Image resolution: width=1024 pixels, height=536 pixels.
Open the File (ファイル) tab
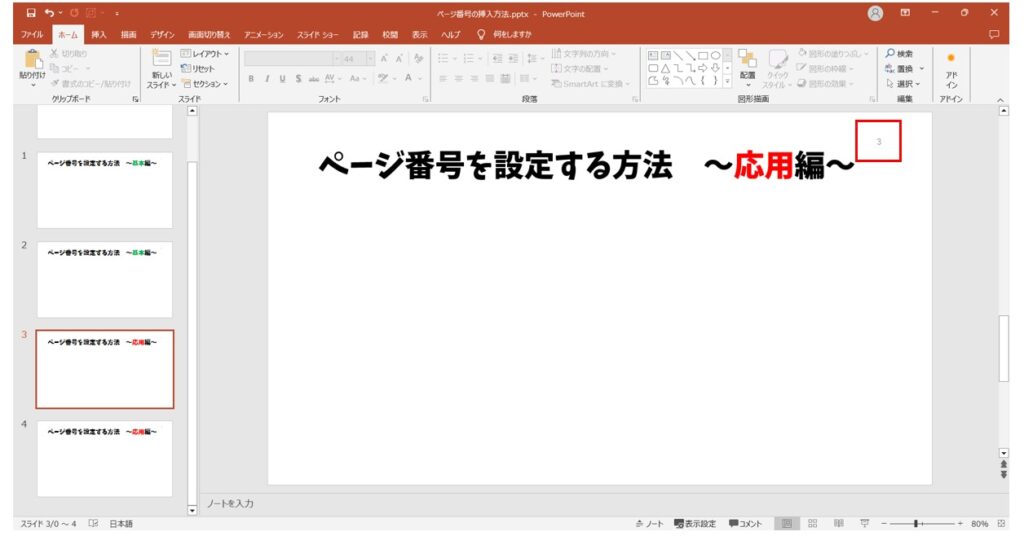[x=31, y=35]
